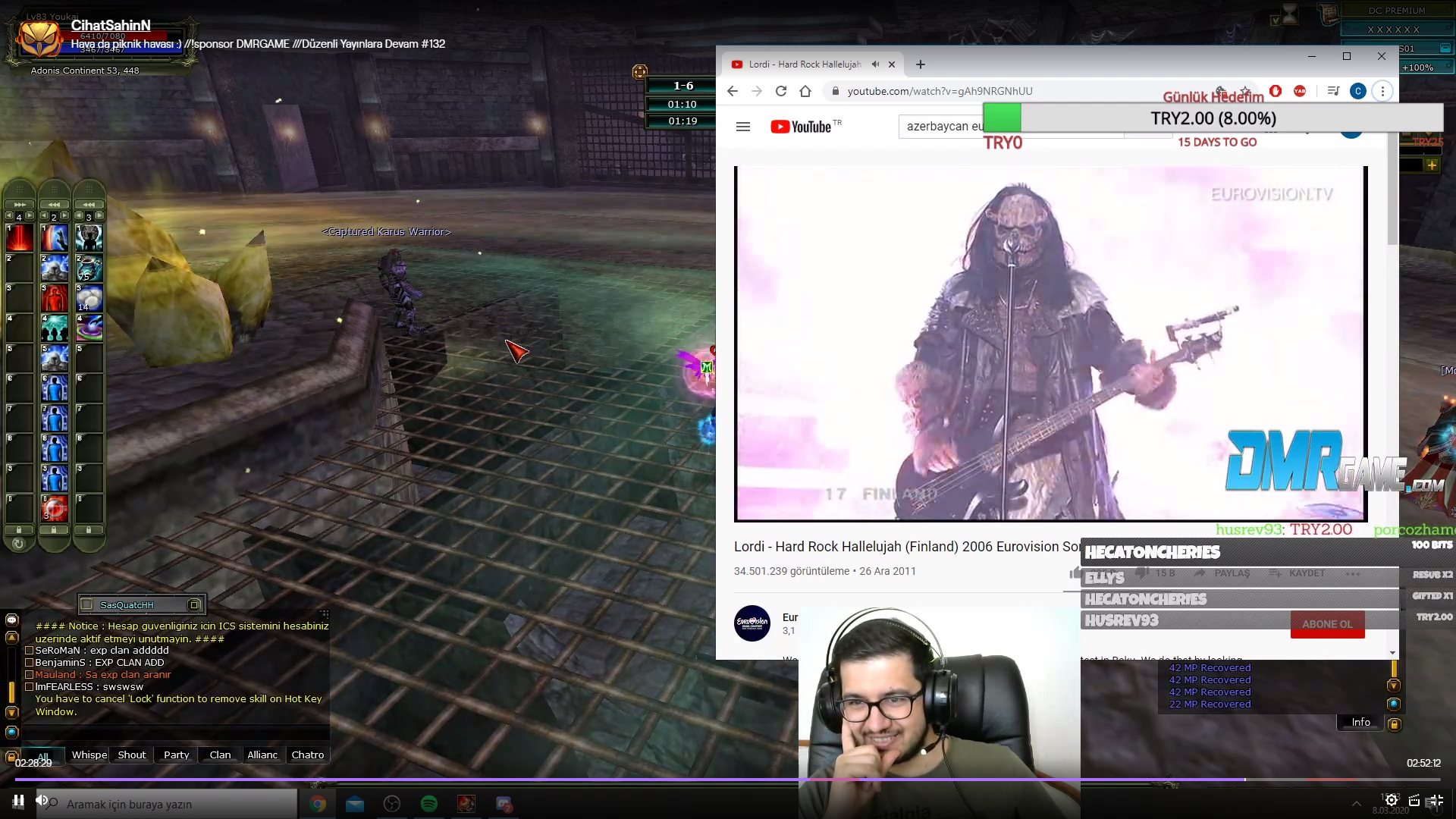Launch Chrome from the Windows taskbar
This screenshot has width=1456, height=819.
point(318,804)
